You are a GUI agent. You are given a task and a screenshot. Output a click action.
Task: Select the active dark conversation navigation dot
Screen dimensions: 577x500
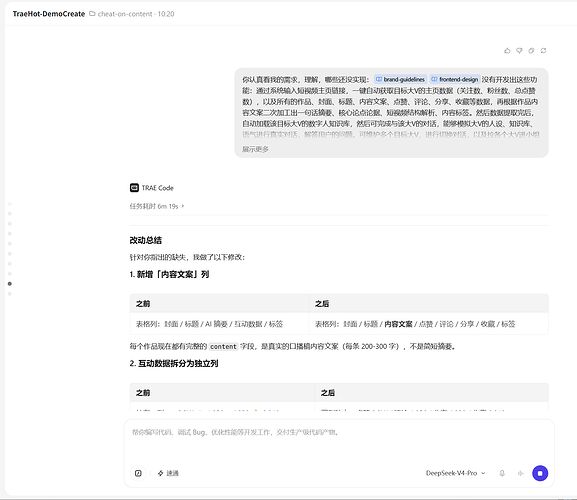click(x=10, y=284)
